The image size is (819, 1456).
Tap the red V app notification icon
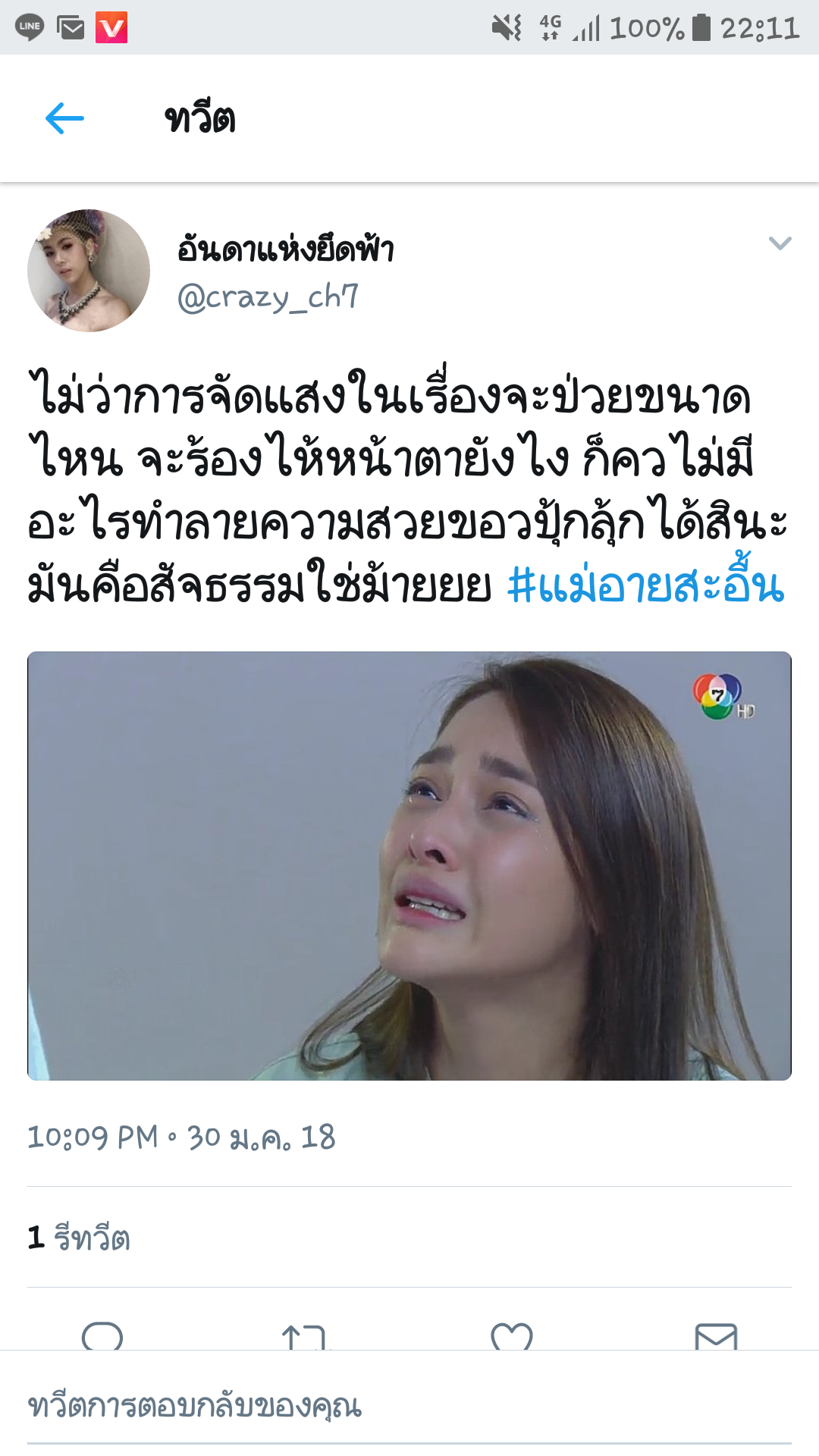pyautogui.click(x=111, y=28)
